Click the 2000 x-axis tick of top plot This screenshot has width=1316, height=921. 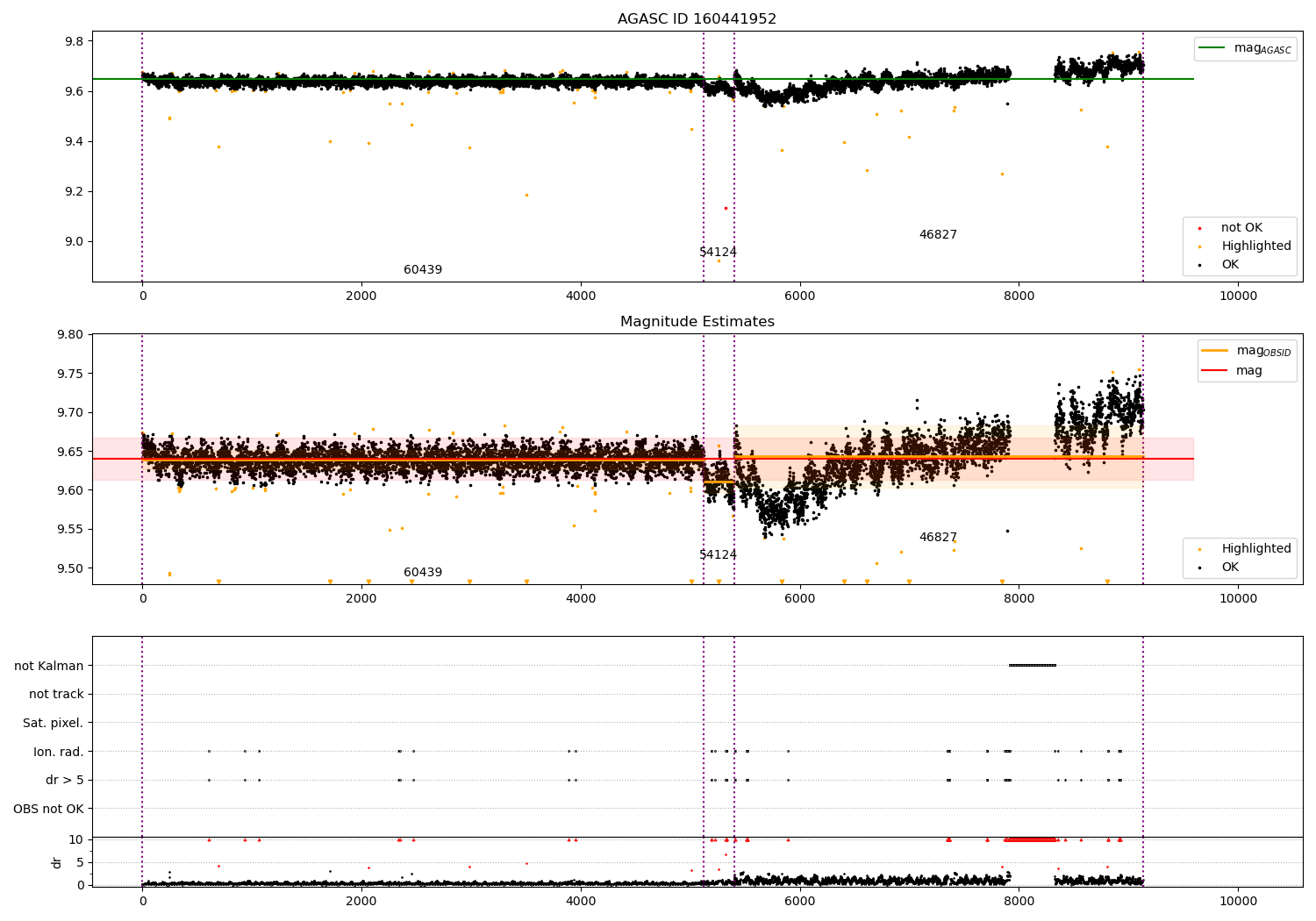point(361,296)
